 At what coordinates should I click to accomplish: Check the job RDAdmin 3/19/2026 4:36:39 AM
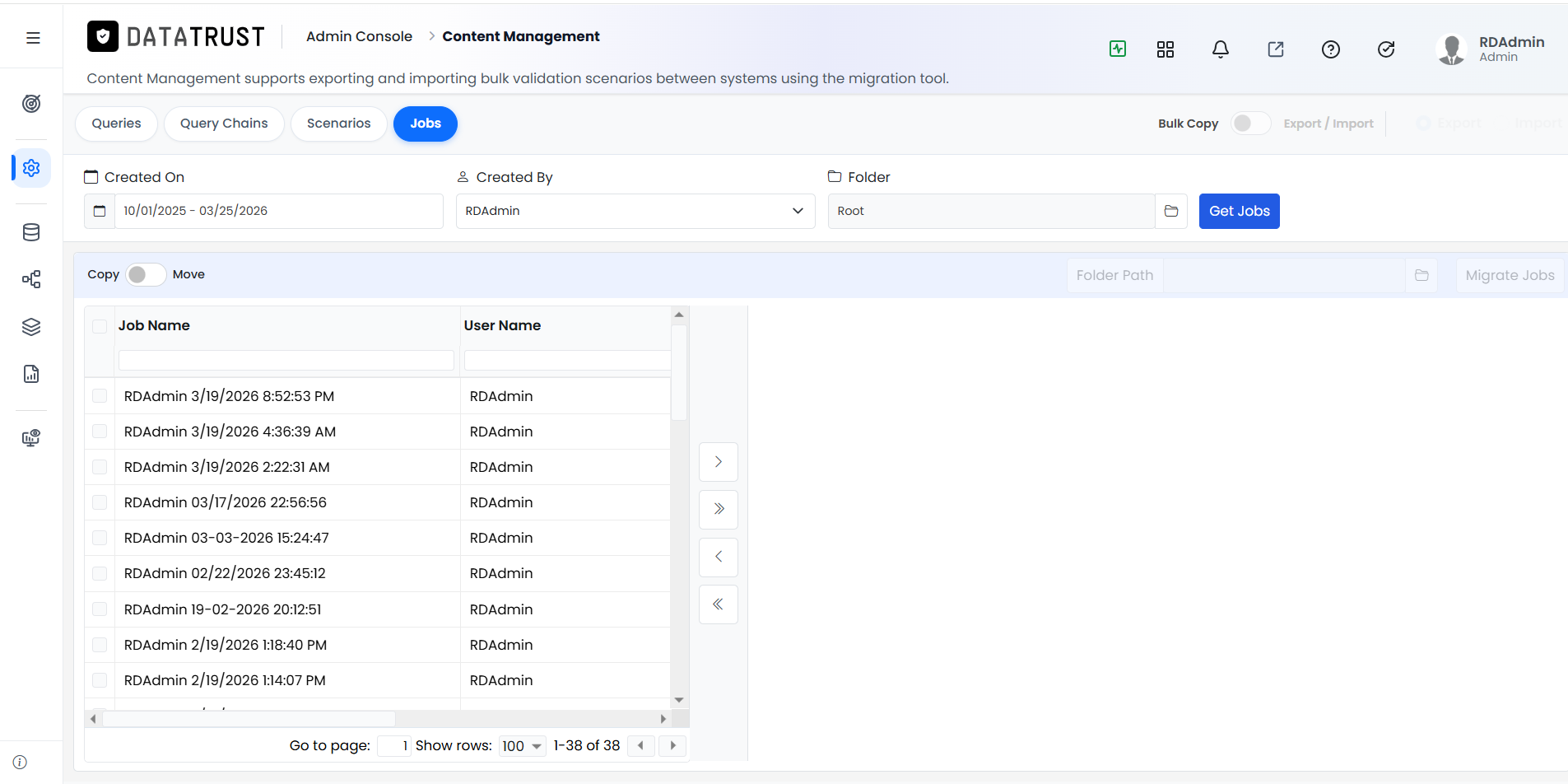[x=100, y=432]
